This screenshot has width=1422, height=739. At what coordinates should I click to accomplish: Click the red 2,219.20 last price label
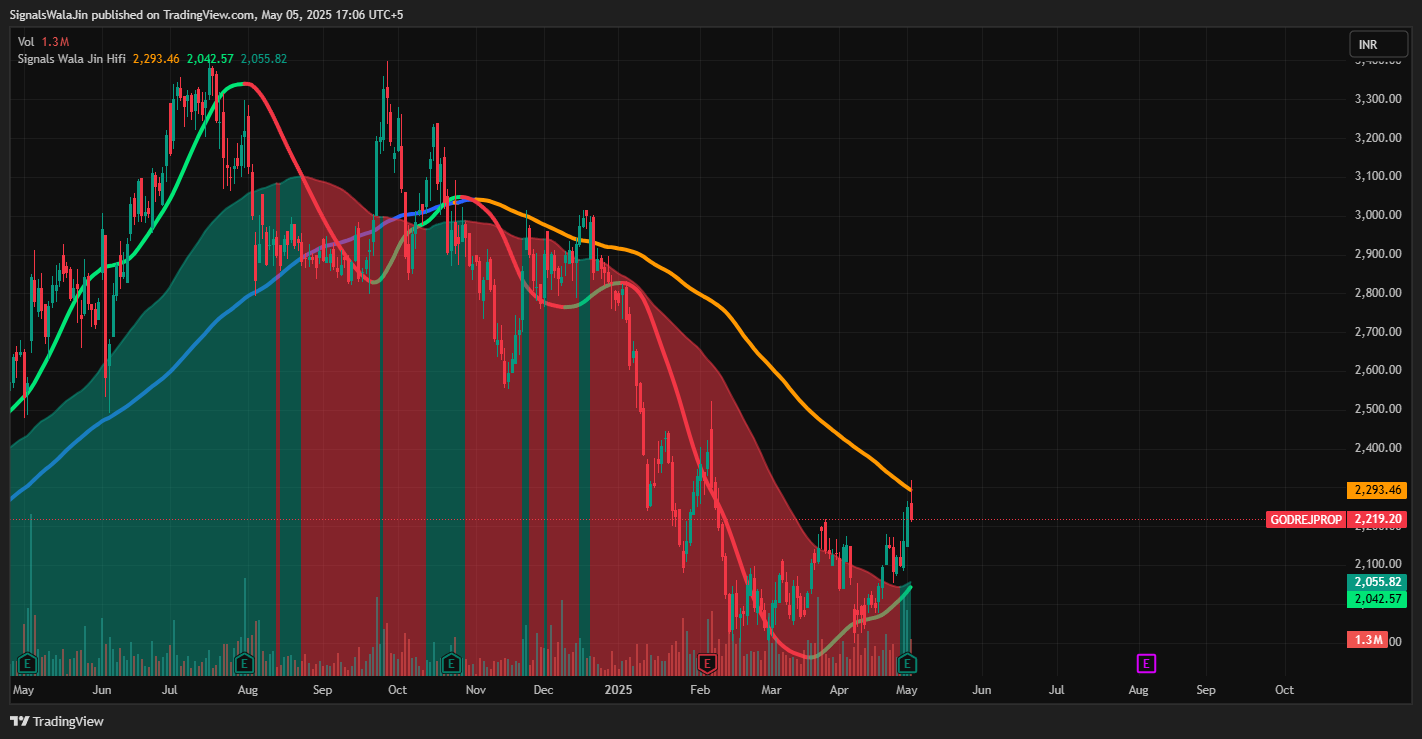point(1377,520)
